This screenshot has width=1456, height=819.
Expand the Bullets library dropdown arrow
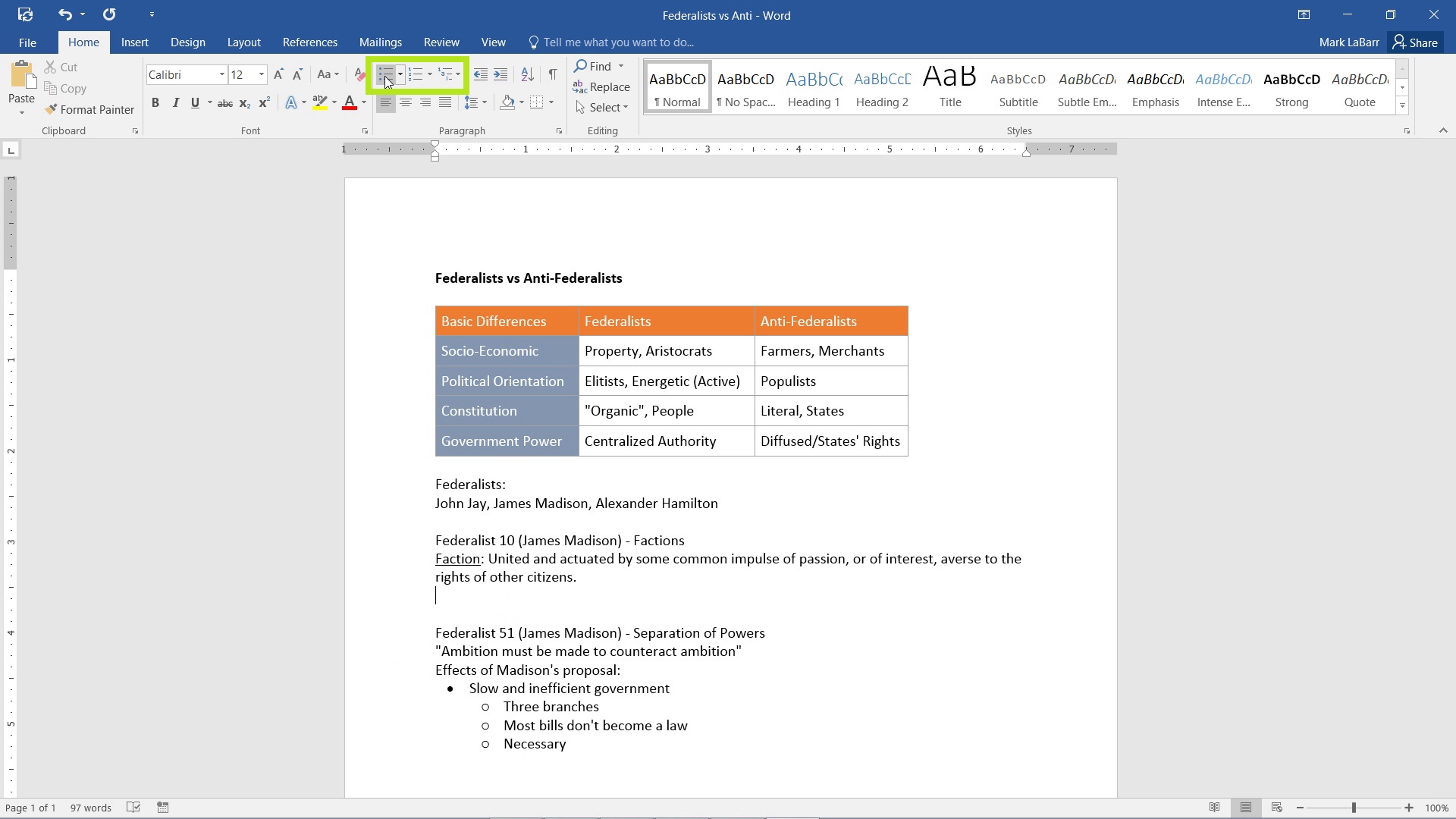[x=400, y=74]
